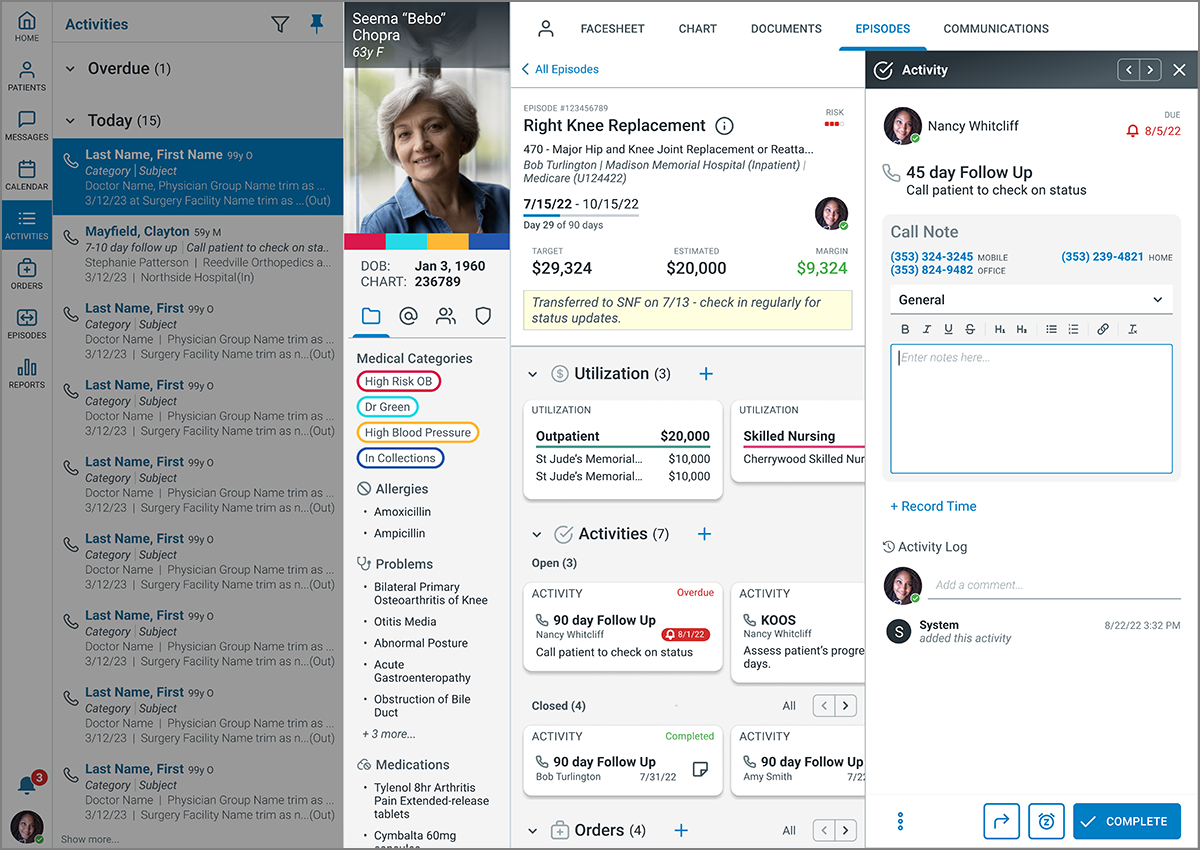The height and width of the screenshot is (850, 1200).
Task: Click the snooze clock icon button
Action: click(1046, 821)
